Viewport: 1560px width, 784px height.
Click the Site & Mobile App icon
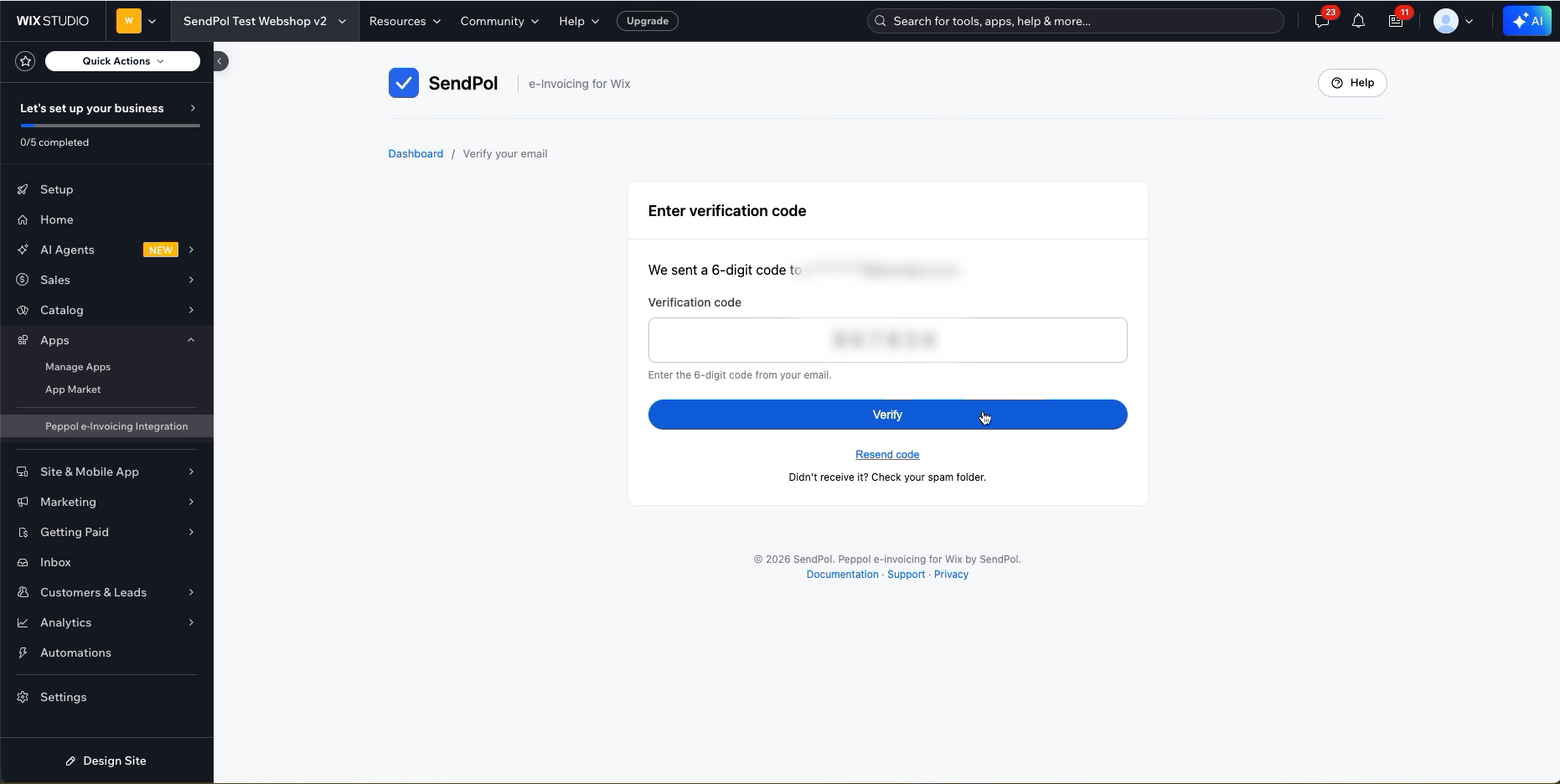point(23,472)
